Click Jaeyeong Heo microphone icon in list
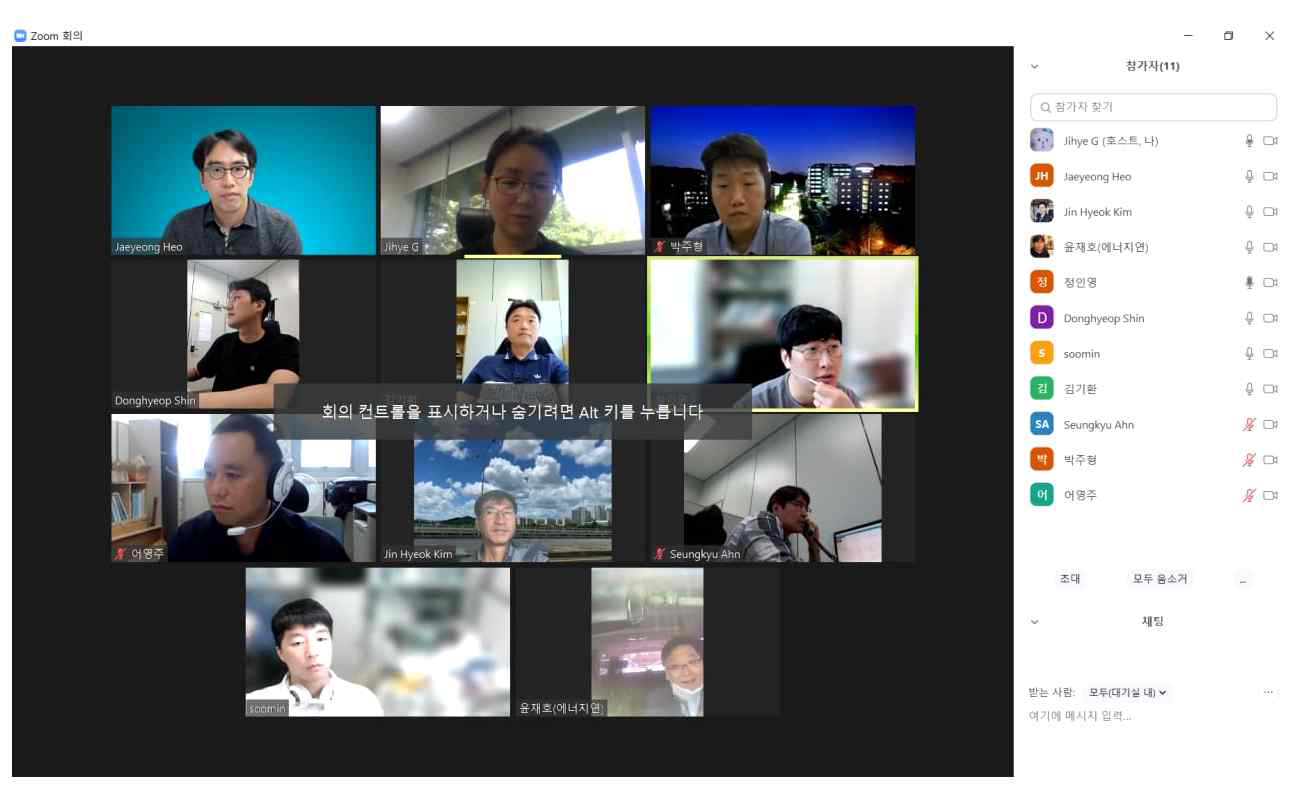Viewport: 1304px width, 794px height. pos(1249,176)
